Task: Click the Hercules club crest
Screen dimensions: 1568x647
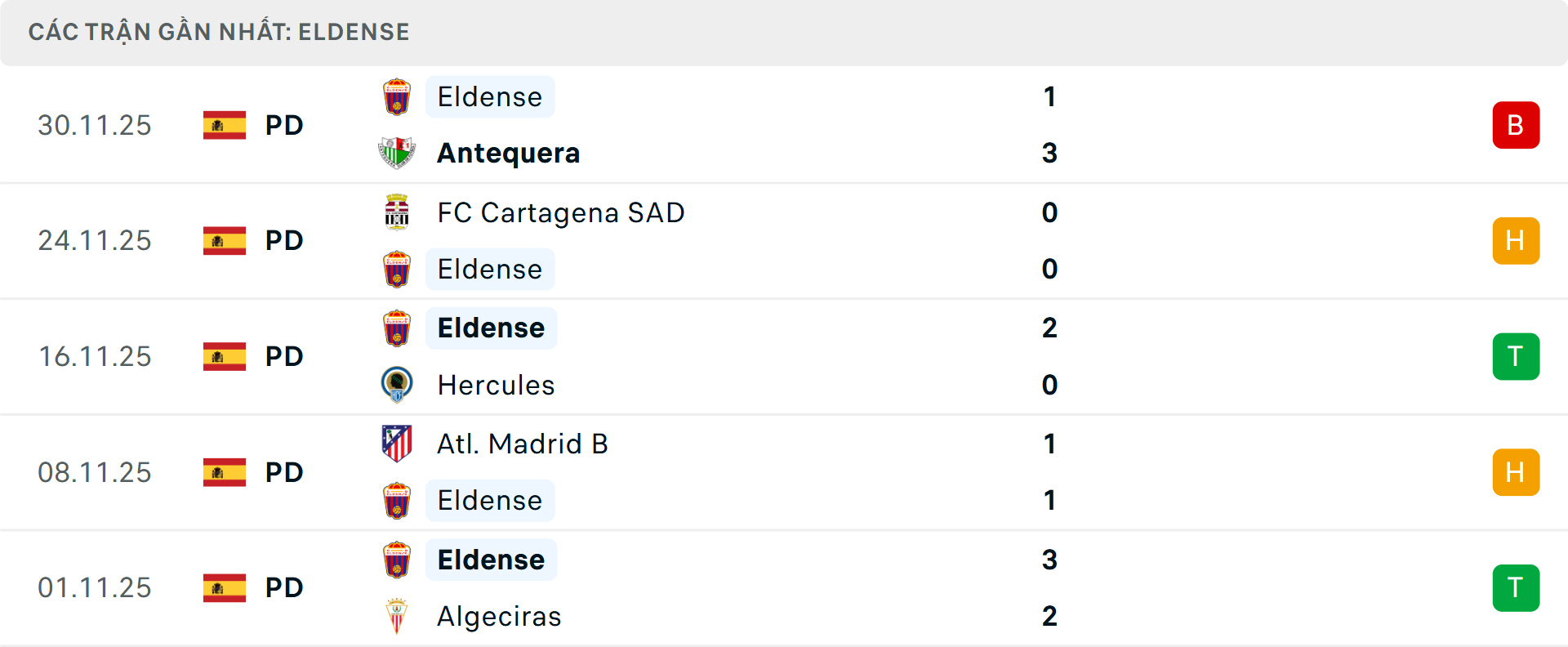Action: pos(397,385)
